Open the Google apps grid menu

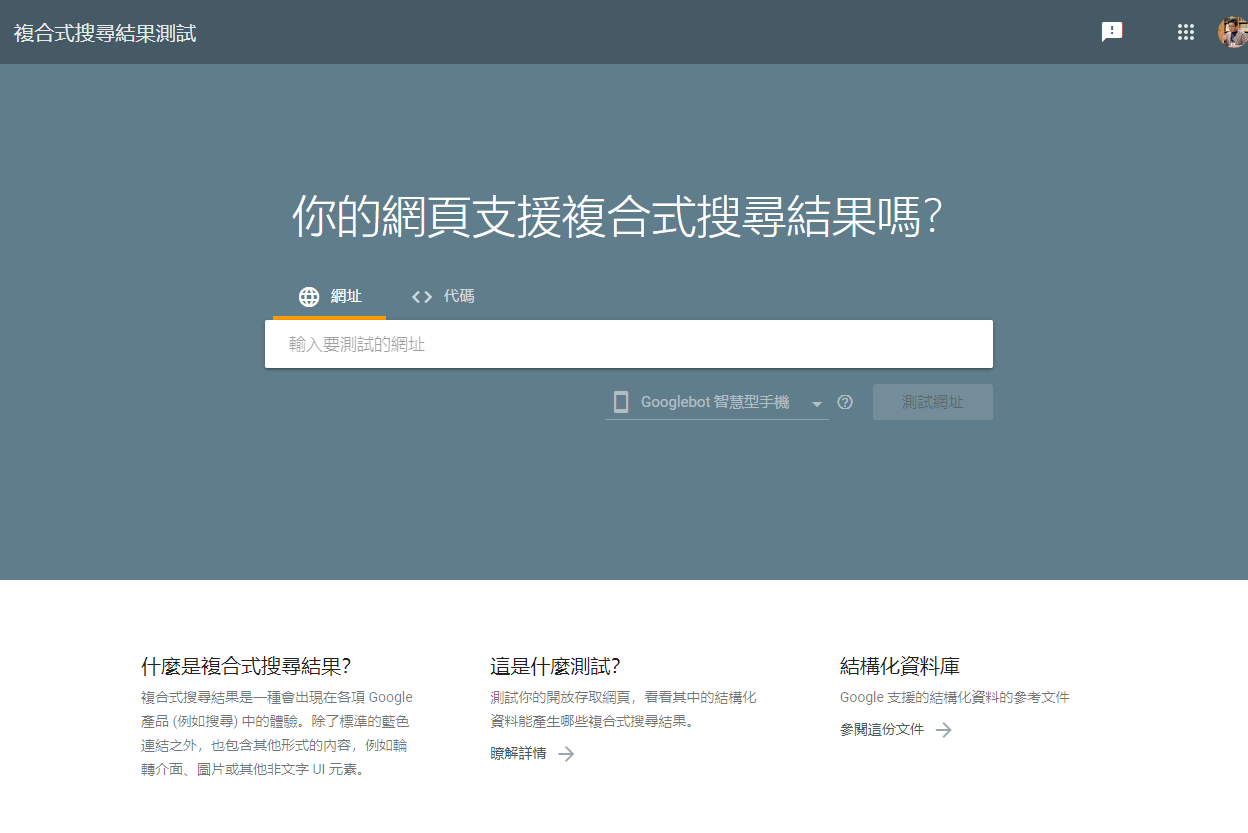click(1186, 32)
